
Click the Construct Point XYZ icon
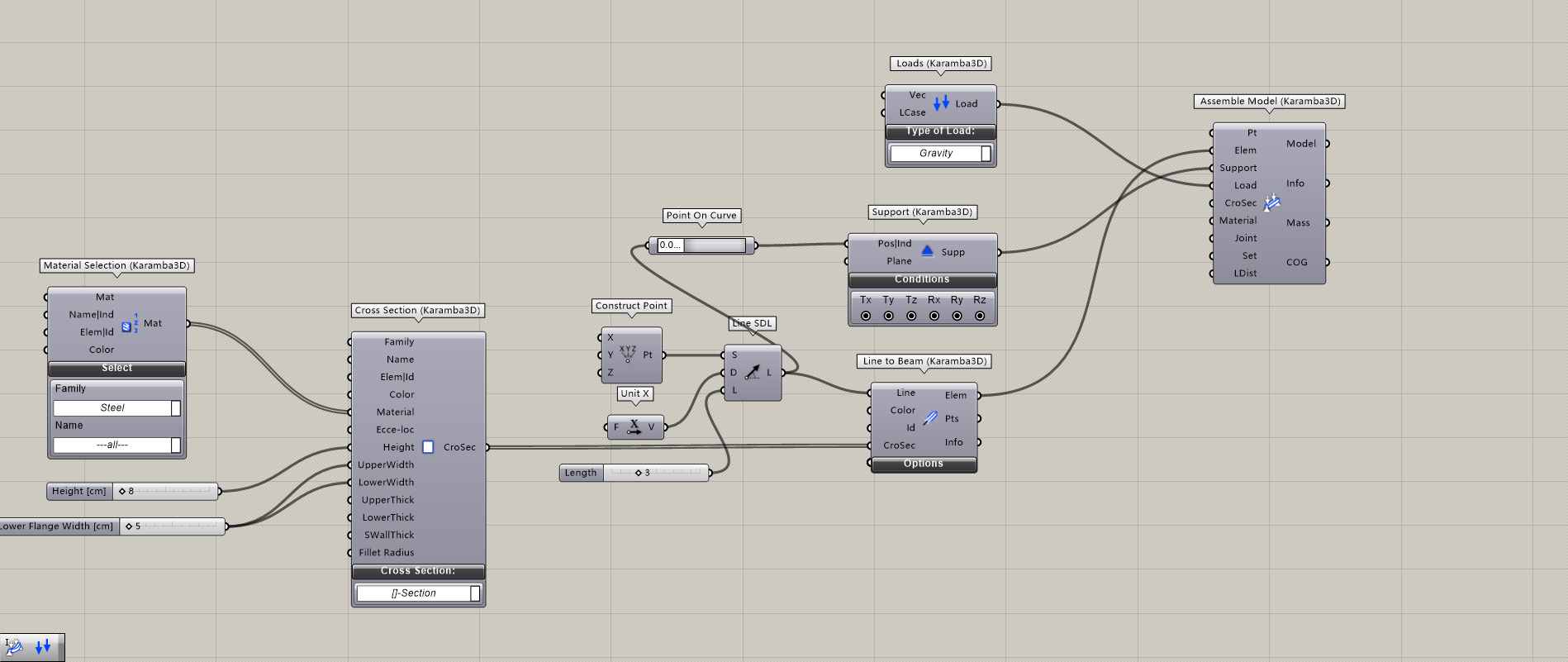click(x=628, y=355)
